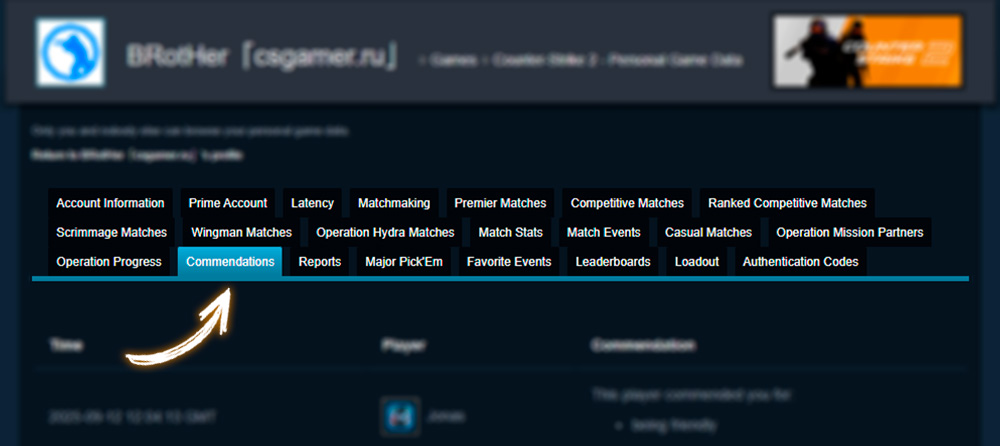
Task: Click the blue profile avatar image
Action: click(x=70, y=52)
